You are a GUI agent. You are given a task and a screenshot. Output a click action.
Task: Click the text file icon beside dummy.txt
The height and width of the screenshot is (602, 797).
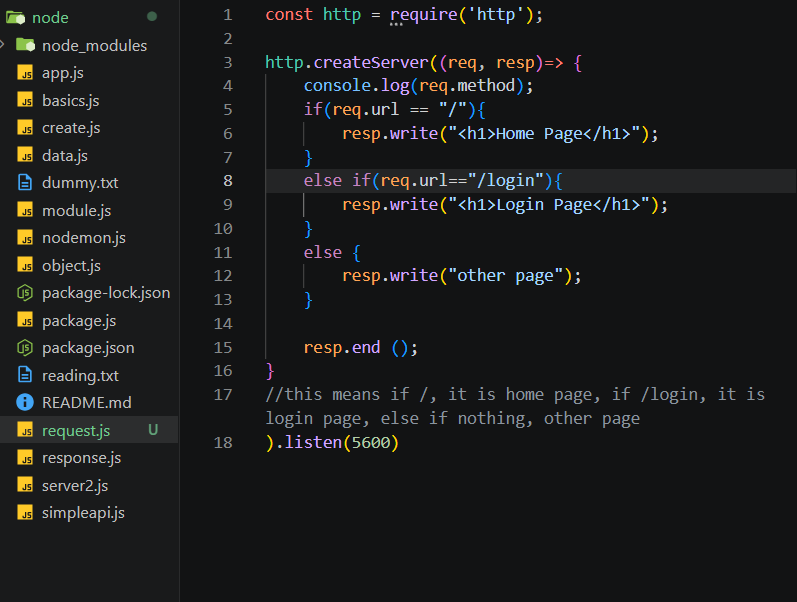tap(25, 183)
